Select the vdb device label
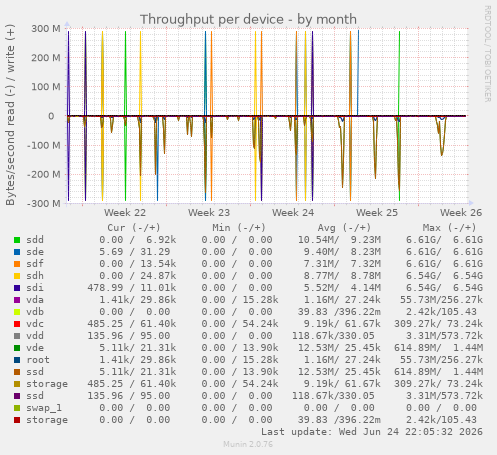This screenshot has height=455, width=497. click(35, 312)
